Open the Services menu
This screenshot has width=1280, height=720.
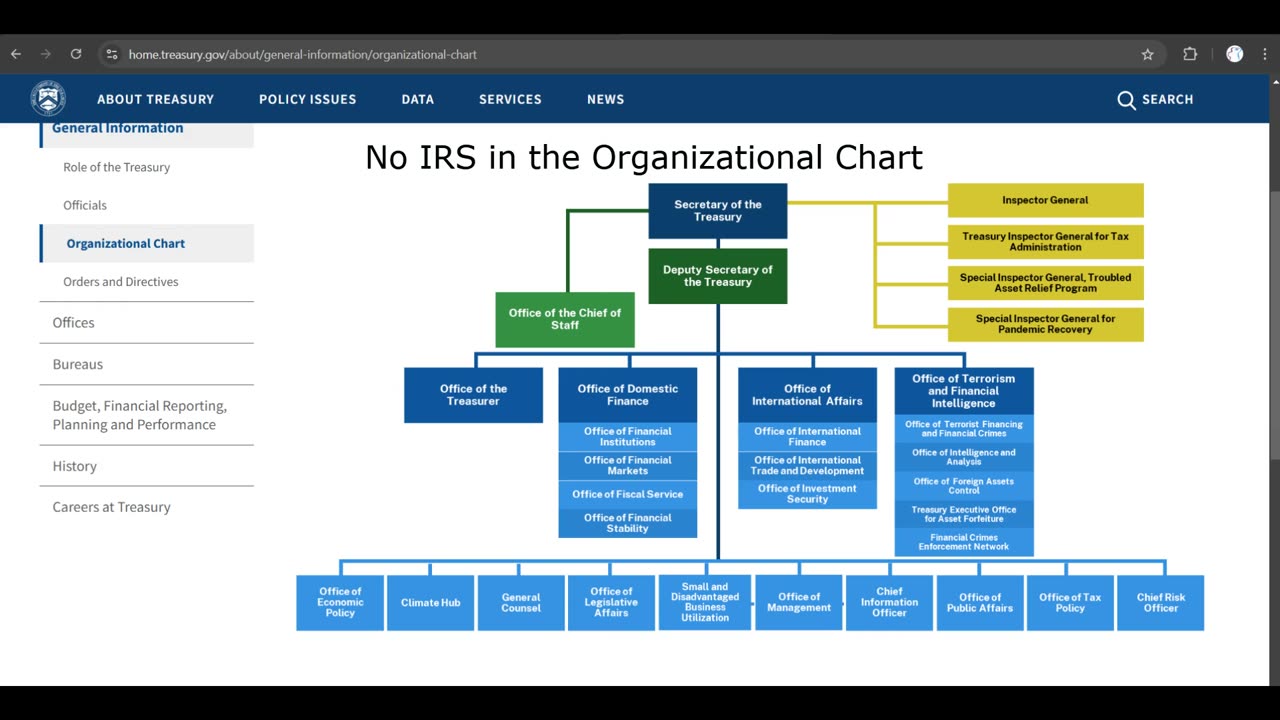(x=510, y=99)
